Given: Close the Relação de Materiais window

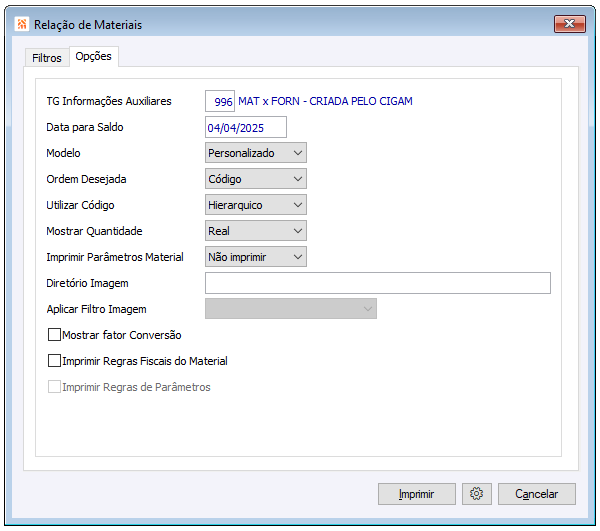Looking at the screenshot, I should (570, 24).
